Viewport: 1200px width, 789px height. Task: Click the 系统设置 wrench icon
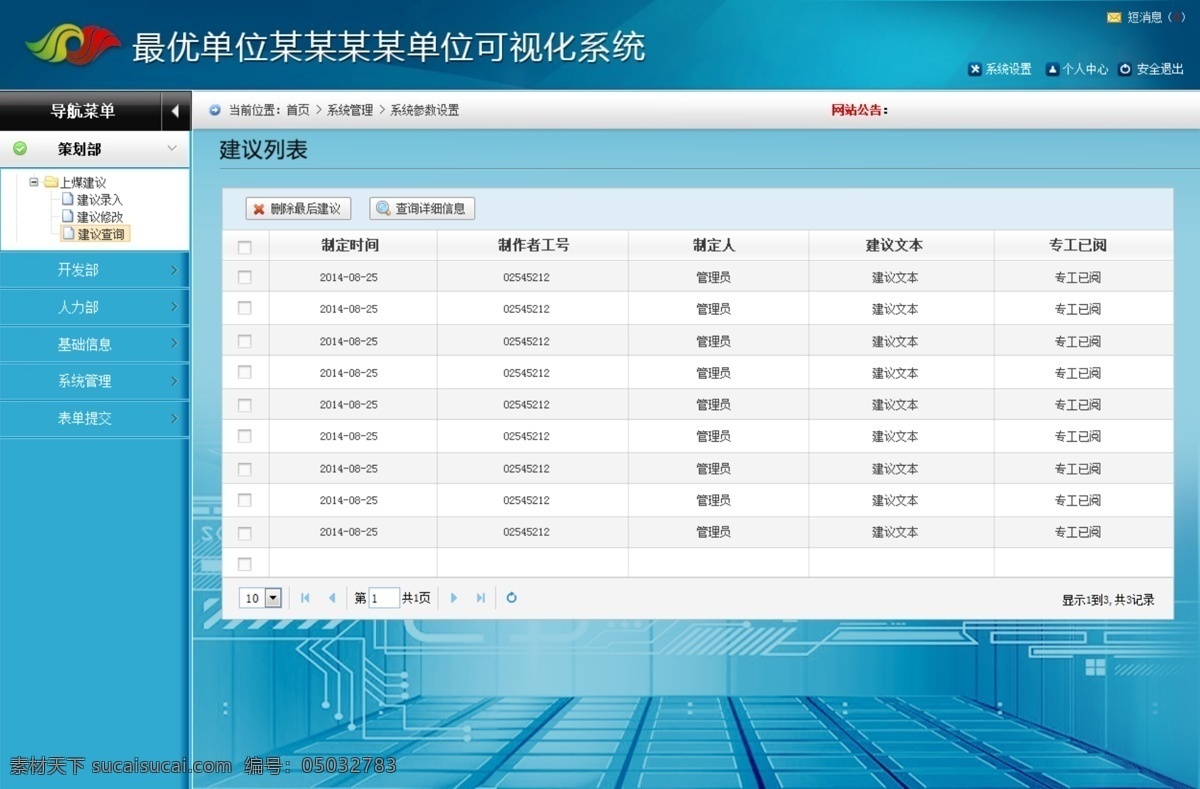coord(974,69)
